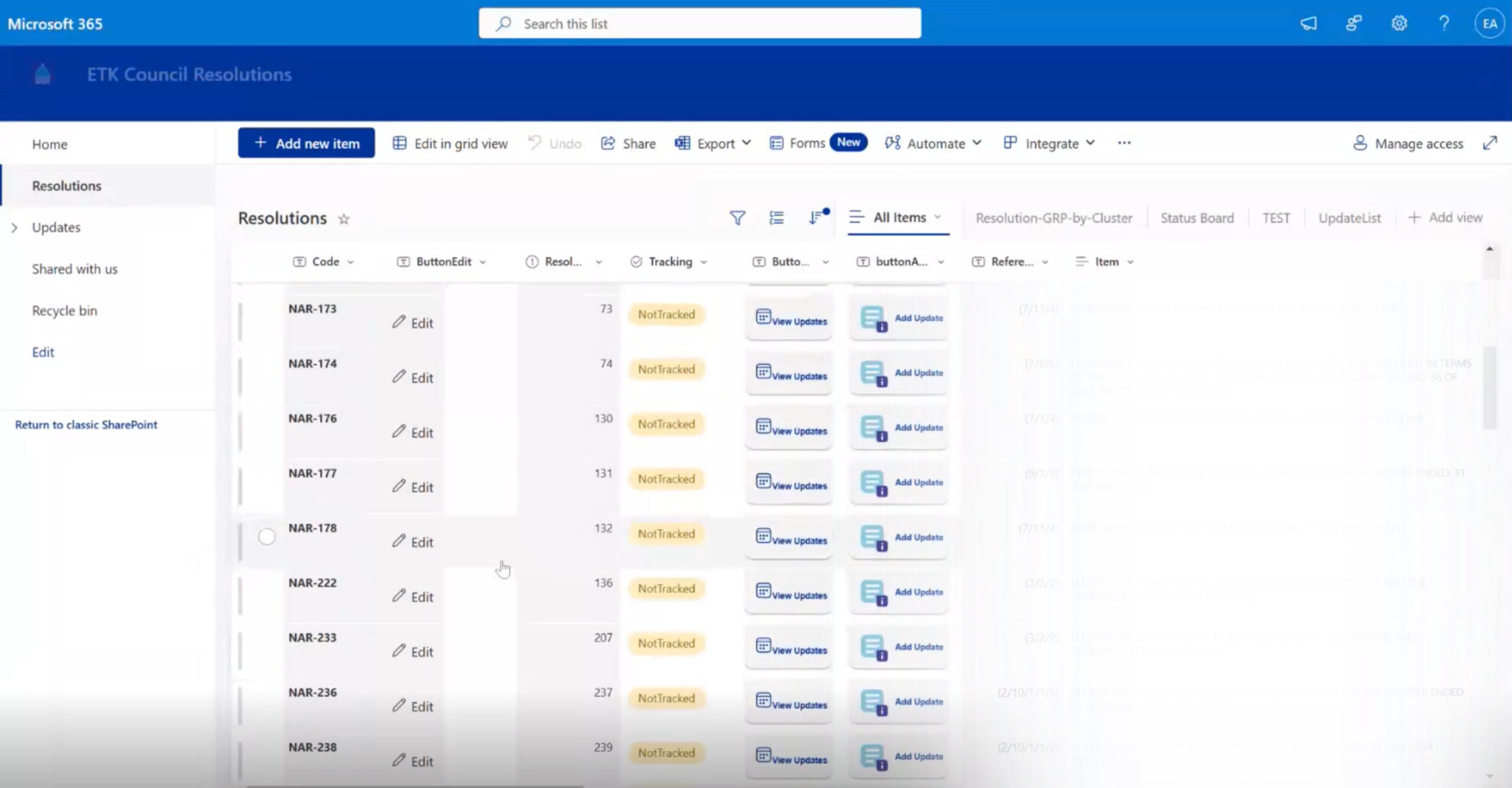1512x788 pixels.
Task: Select the NAR-178 row circle
Action: coord(266,537)
